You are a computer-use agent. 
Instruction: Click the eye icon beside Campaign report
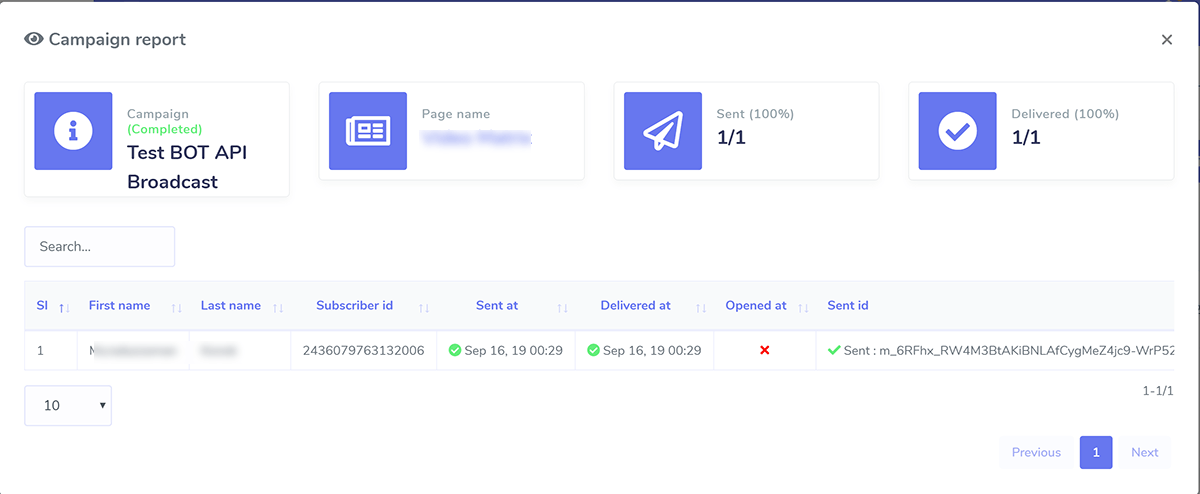click(x=34, y=40)
